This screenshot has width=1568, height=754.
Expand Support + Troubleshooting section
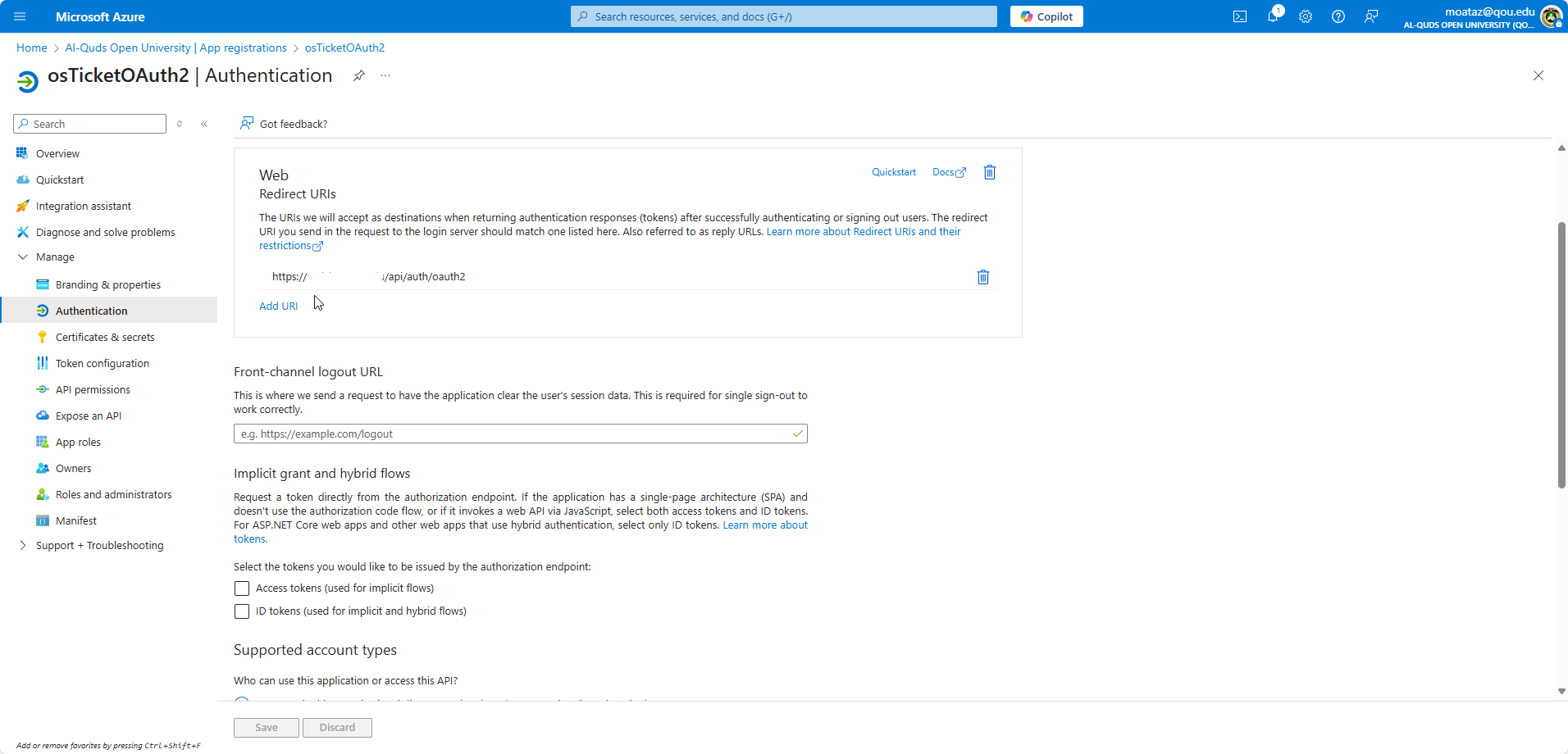point(23,546)
